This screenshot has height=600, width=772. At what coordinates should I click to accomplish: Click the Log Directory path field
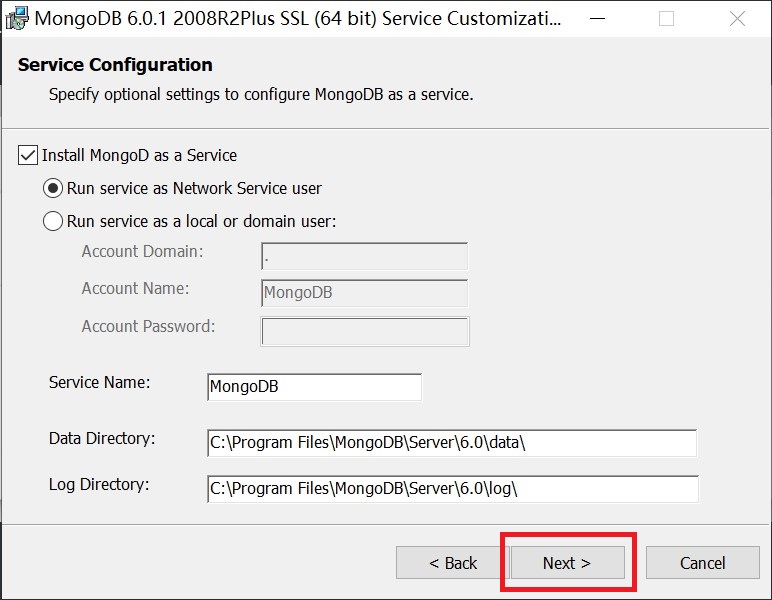point(452,489)
